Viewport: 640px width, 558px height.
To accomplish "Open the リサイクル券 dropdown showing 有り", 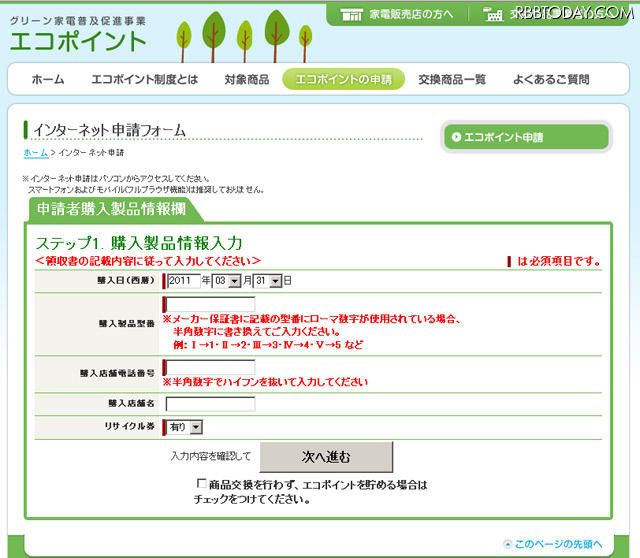I will (184, 427).
